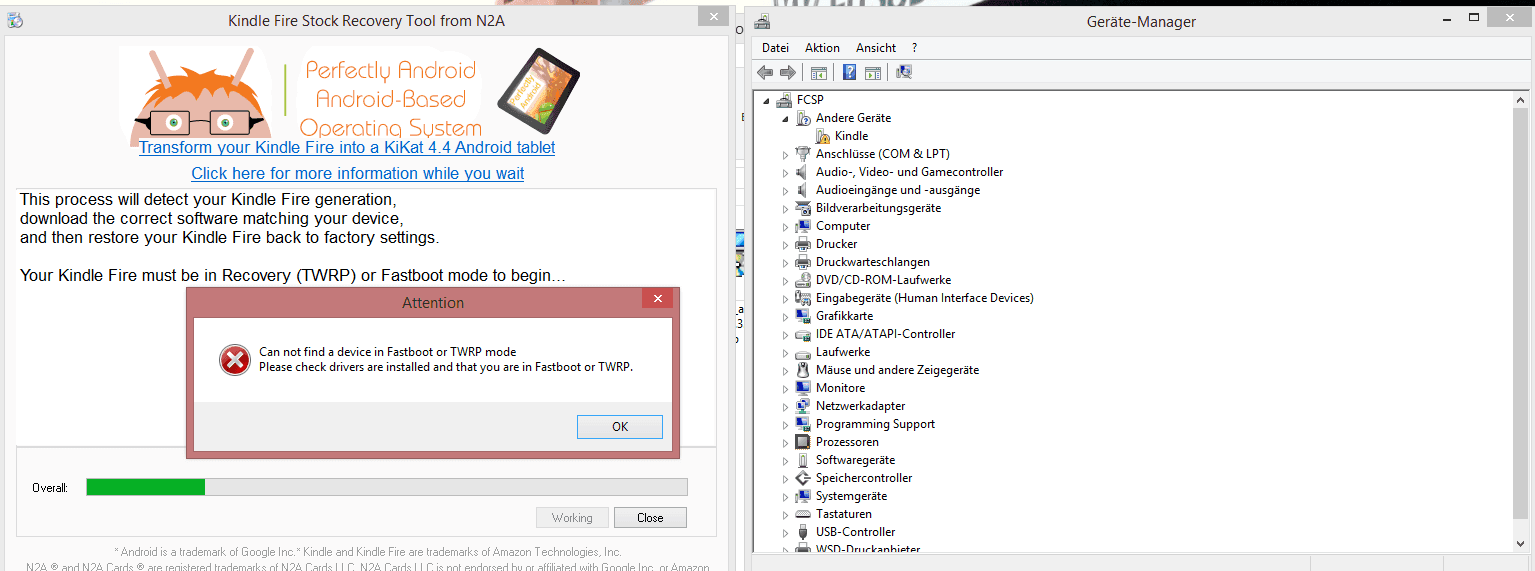Click the Kindle Fire tool title bar icon
Image resolution: width=1535 pixels, height=571 pixels.
click(x=15, y=20)
